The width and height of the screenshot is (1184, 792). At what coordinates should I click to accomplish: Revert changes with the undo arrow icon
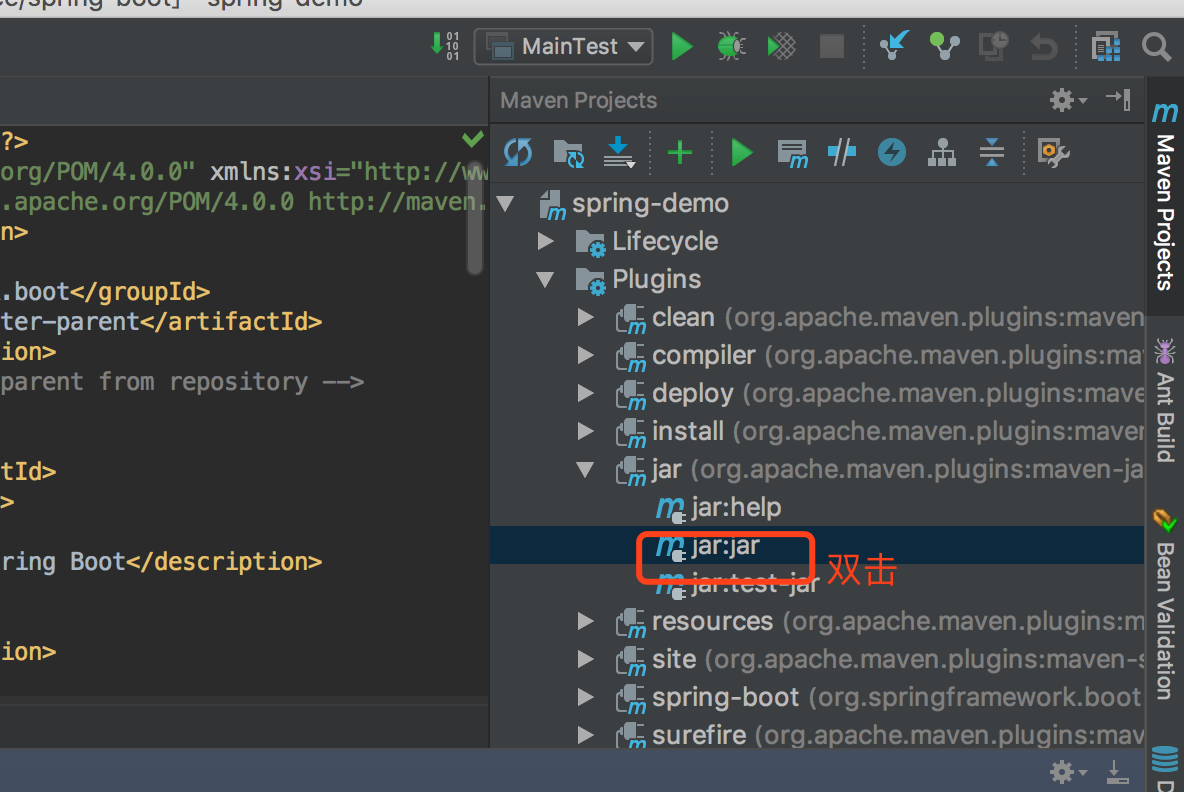click(1044, 47)
